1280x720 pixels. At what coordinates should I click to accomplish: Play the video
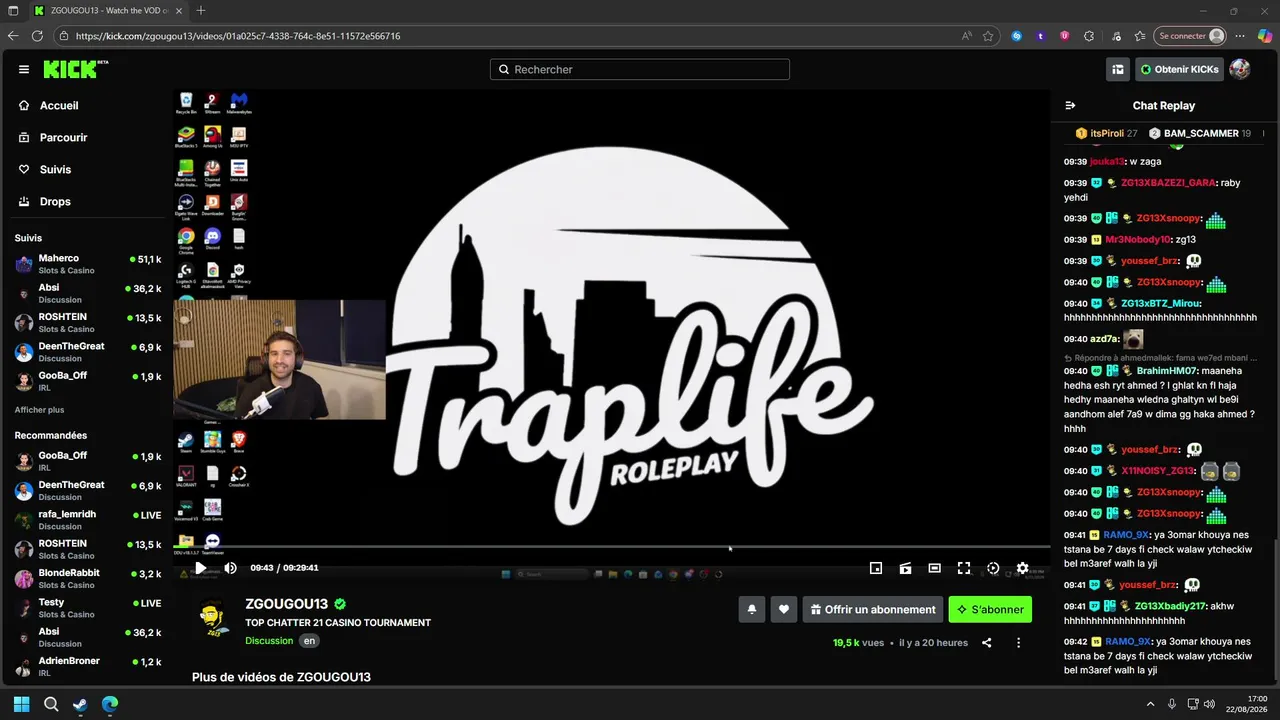pyautogui.click(x=200, y=568)
